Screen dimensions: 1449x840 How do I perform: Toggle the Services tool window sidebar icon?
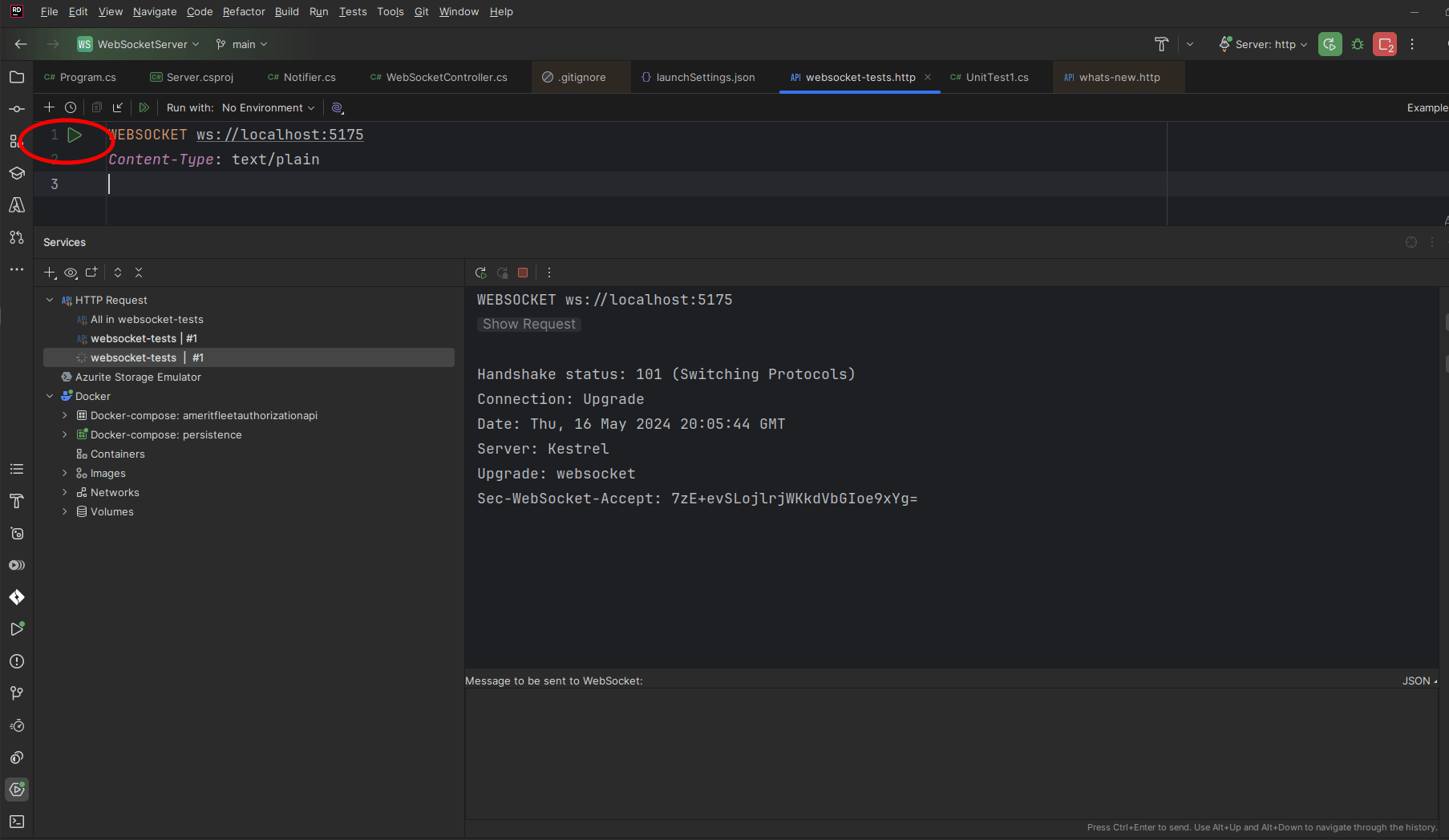(16, 790)
